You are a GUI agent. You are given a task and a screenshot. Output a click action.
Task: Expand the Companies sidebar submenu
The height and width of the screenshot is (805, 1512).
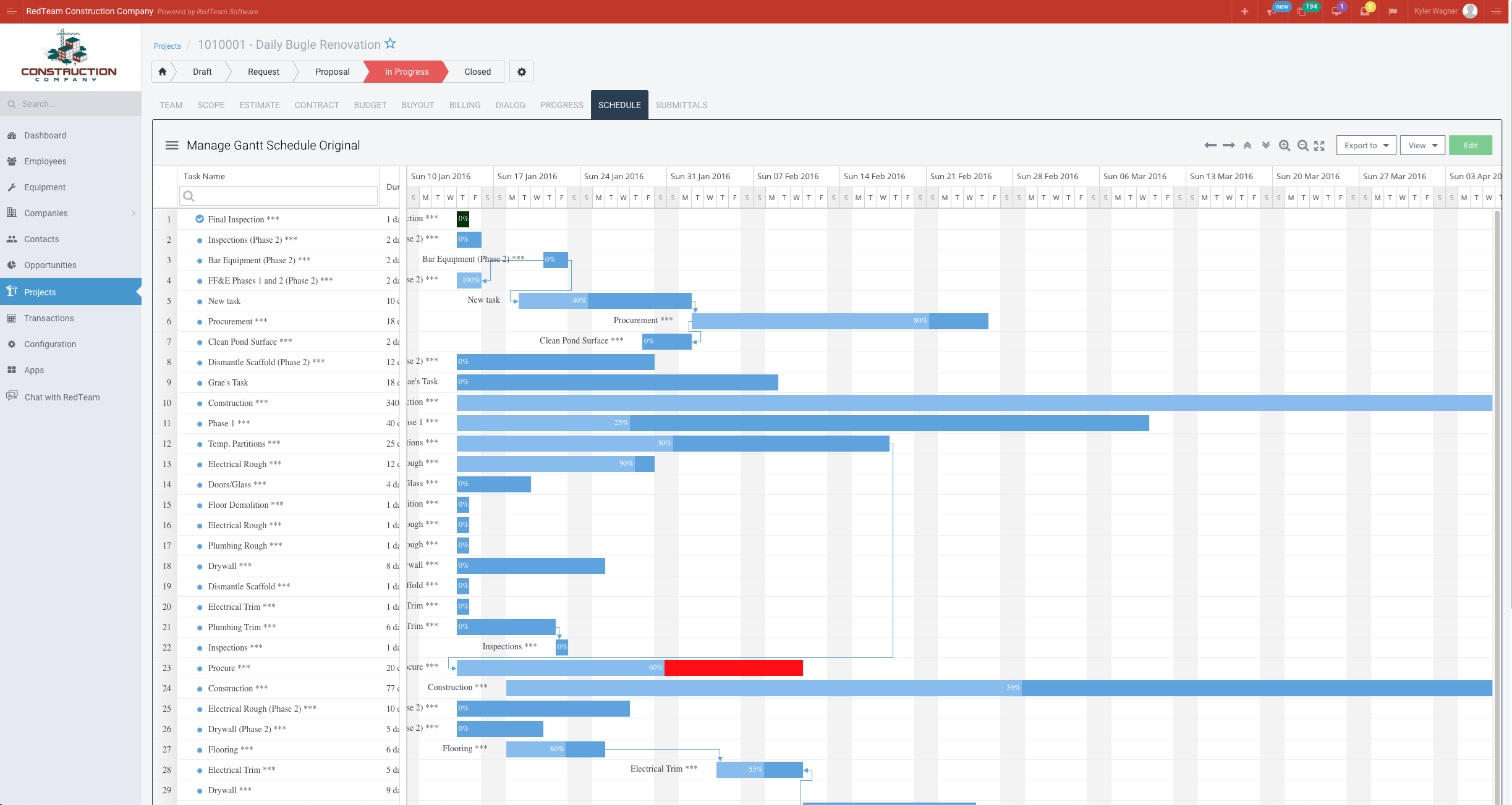pyautogui.click(x=133, y=213)
